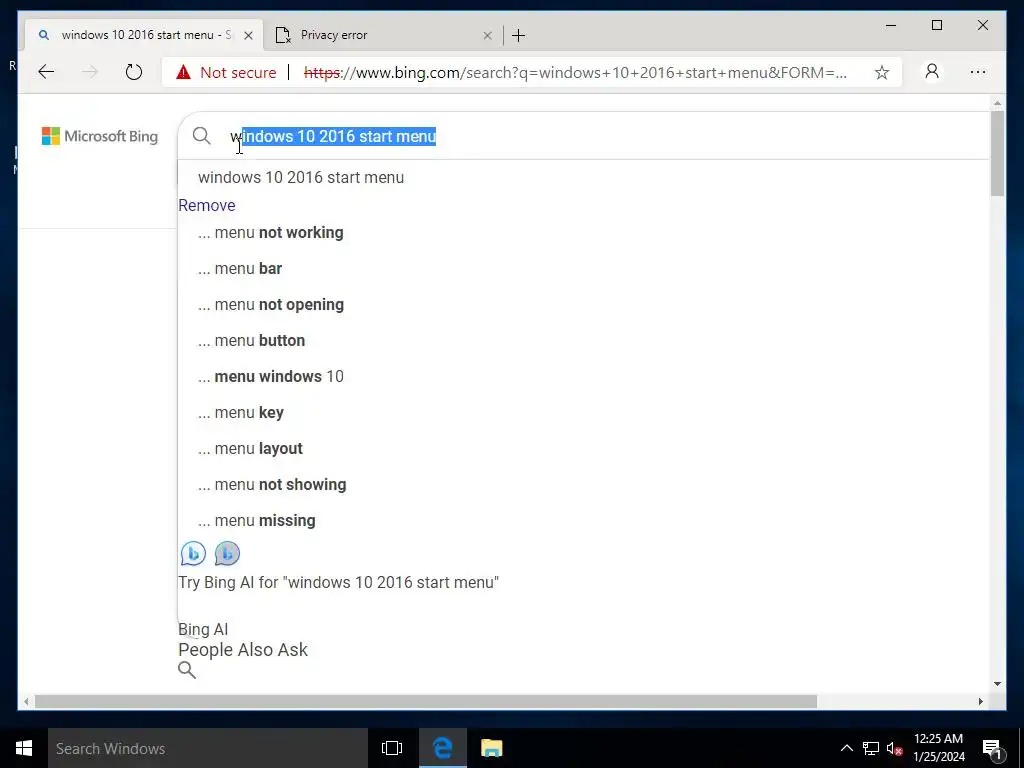
Task: Maximize the Edge browser window
Action: tap(936, 25)
